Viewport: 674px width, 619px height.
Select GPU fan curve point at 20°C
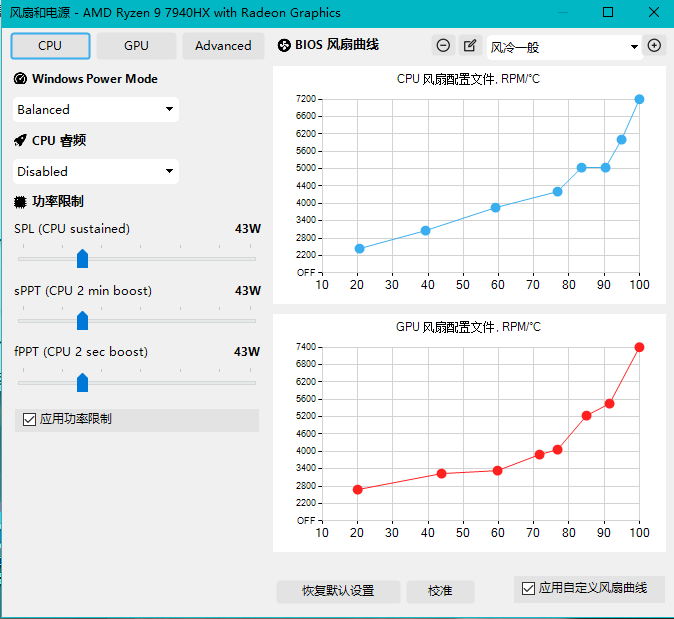pos(358,490)
